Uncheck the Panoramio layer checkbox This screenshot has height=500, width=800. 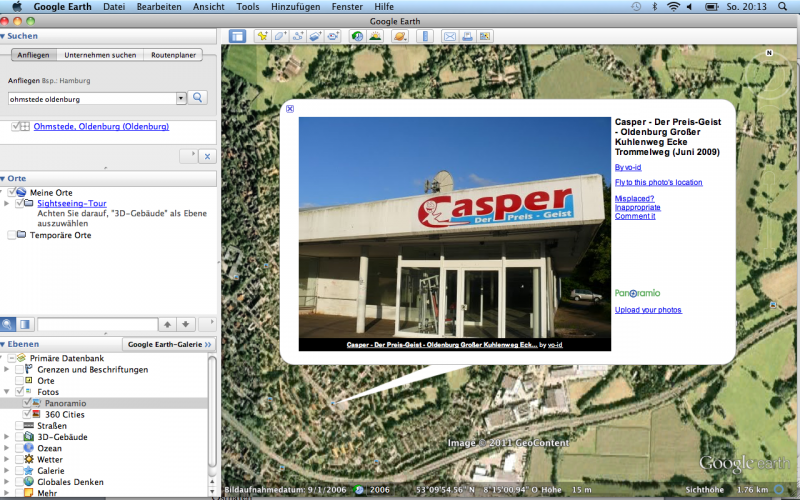point(29,403)
